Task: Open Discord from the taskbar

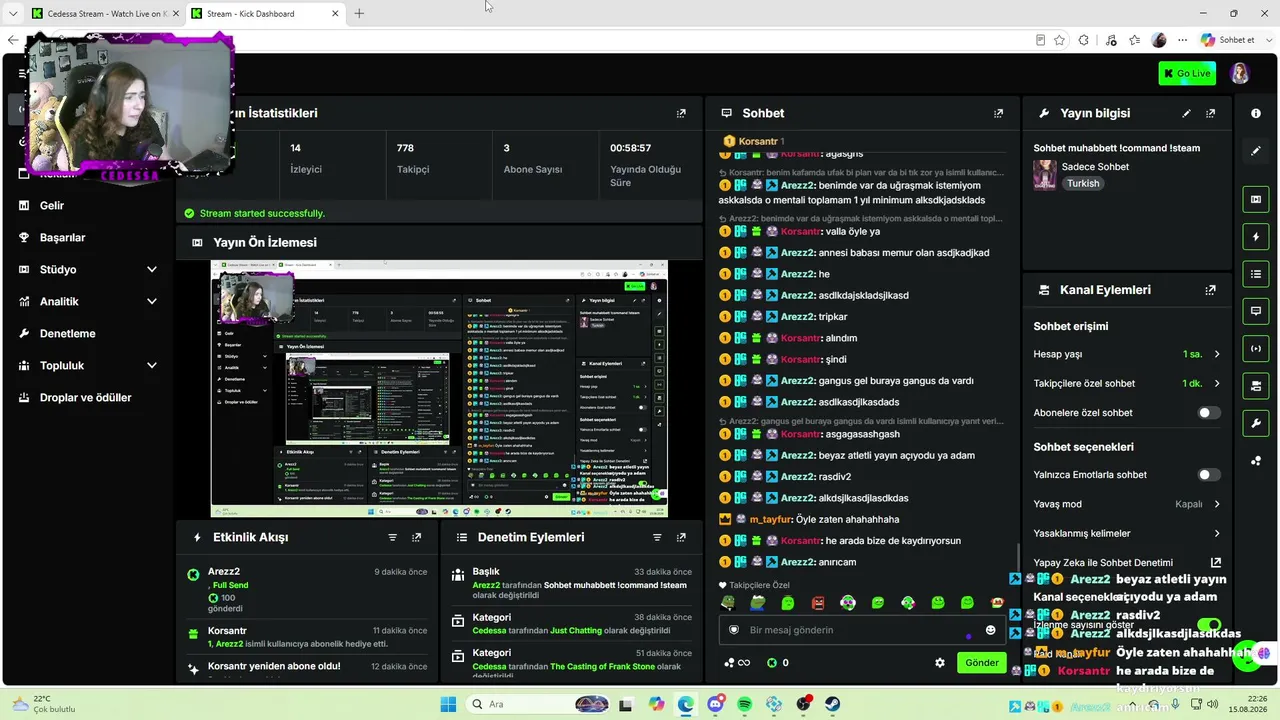Action: pos(715,704)
